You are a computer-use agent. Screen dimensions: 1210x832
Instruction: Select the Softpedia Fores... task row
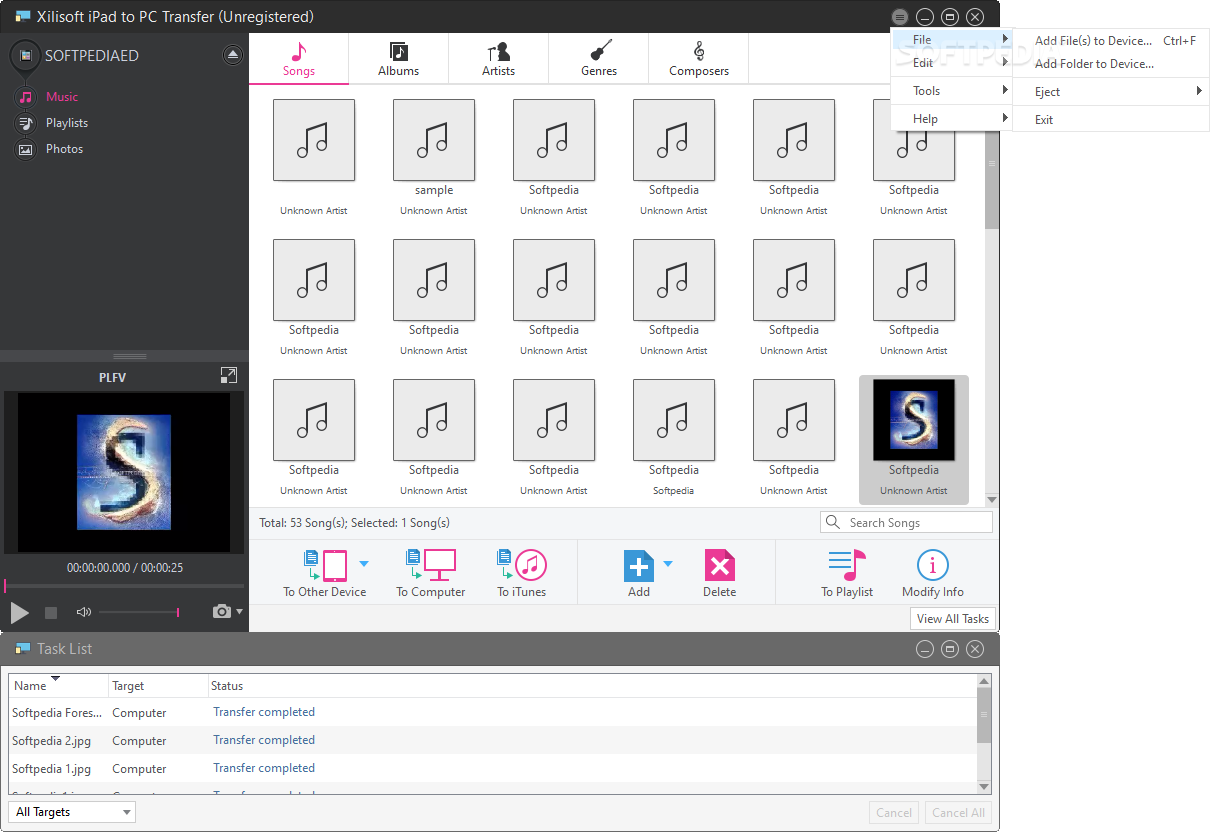click(493, 713)
